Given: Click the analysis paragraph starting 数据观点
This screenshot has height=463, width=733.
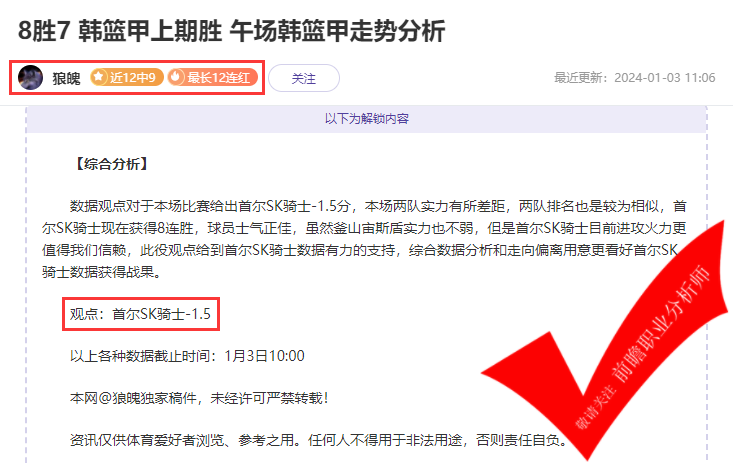Looking at the screenshot, I should click(365, 239).
